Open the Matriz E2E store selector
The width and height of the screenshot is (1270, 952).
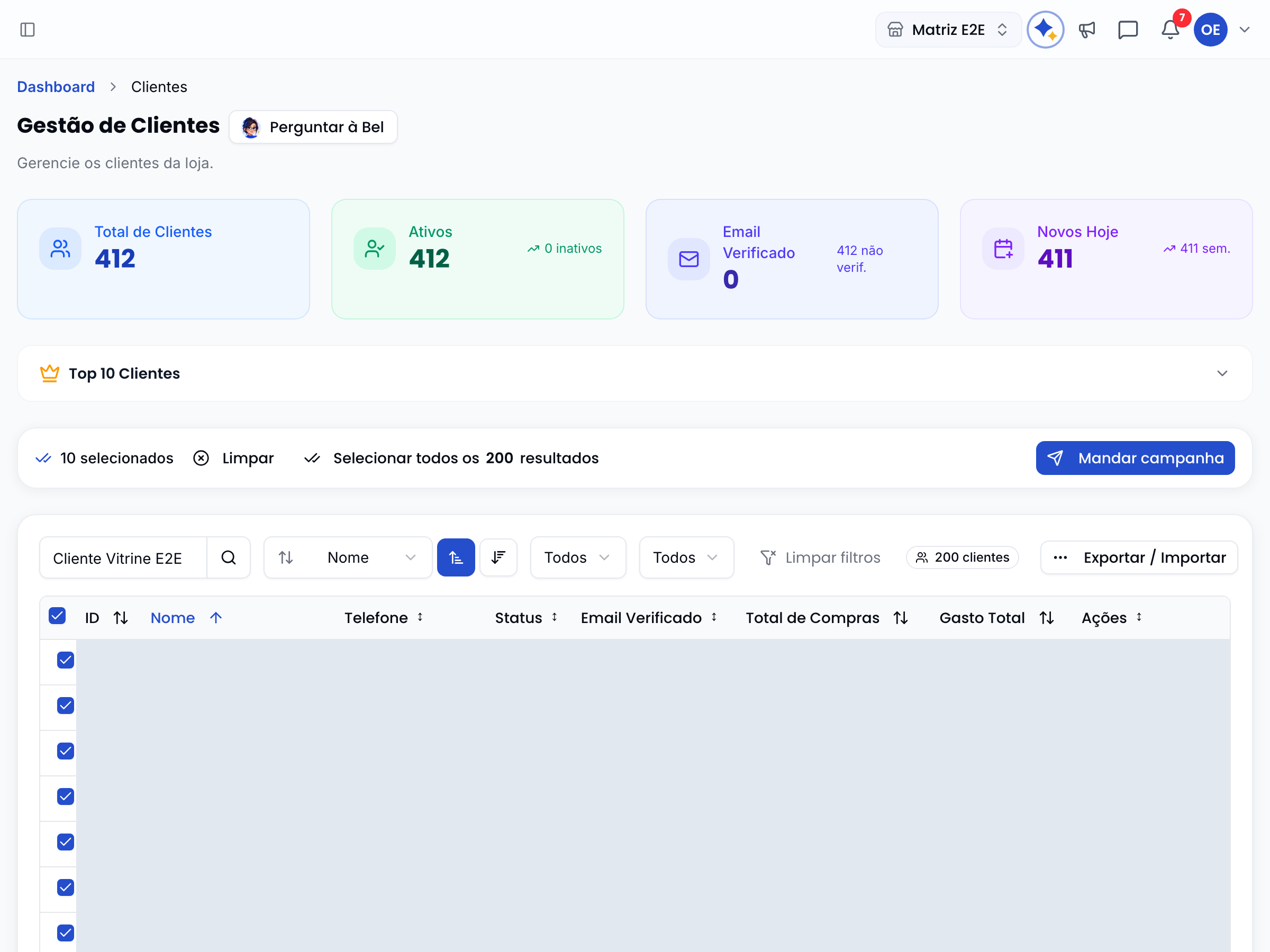948,29
